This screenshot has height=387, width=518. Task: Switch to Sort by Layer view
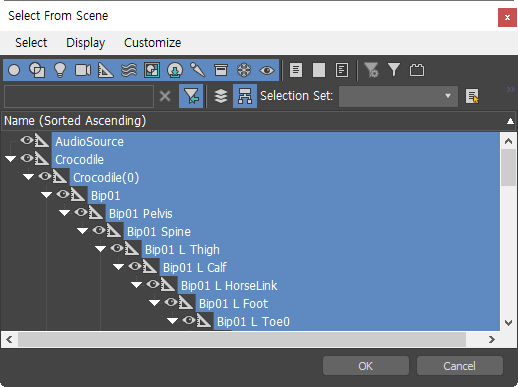pos(221,96)
